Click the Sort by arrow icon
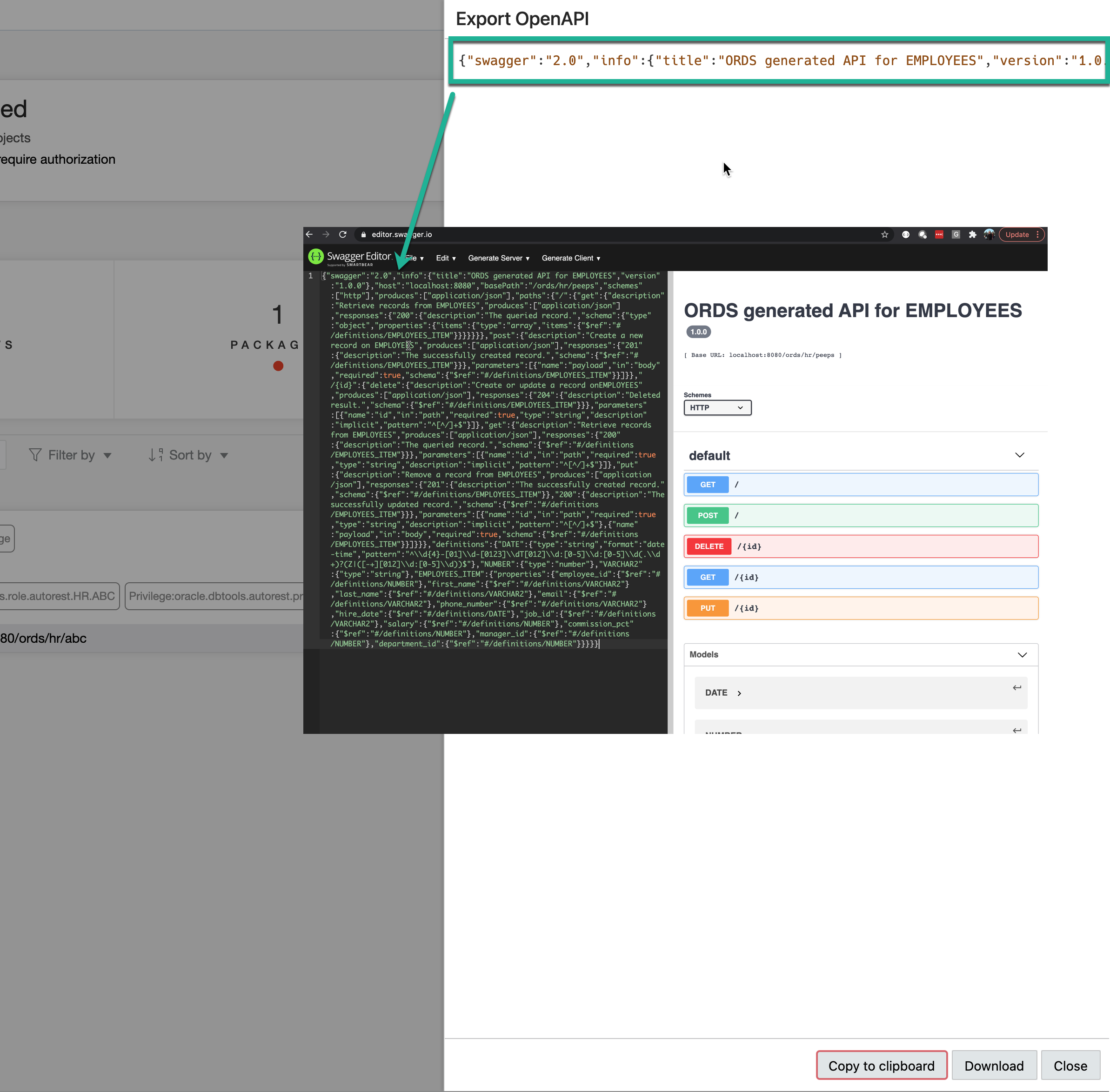The image size is (1110, 1092). [x=155, y=455]
